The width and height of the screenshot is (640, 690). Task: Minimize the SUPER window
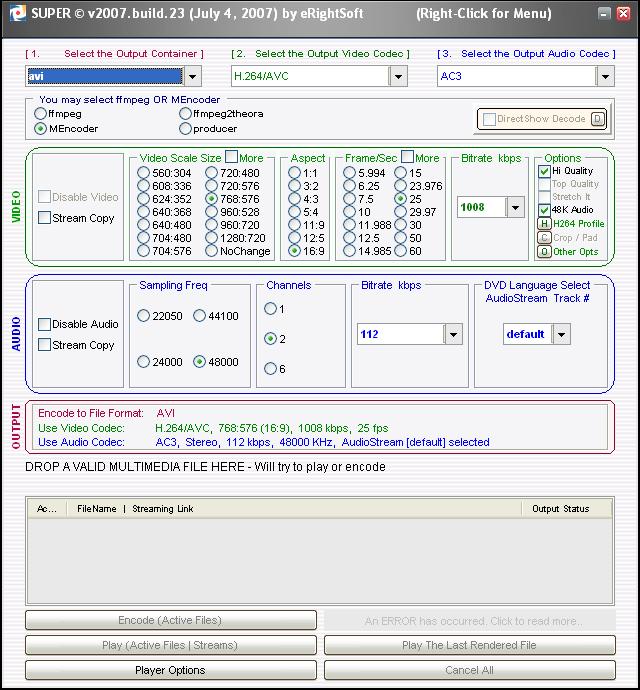click(604, 14)
